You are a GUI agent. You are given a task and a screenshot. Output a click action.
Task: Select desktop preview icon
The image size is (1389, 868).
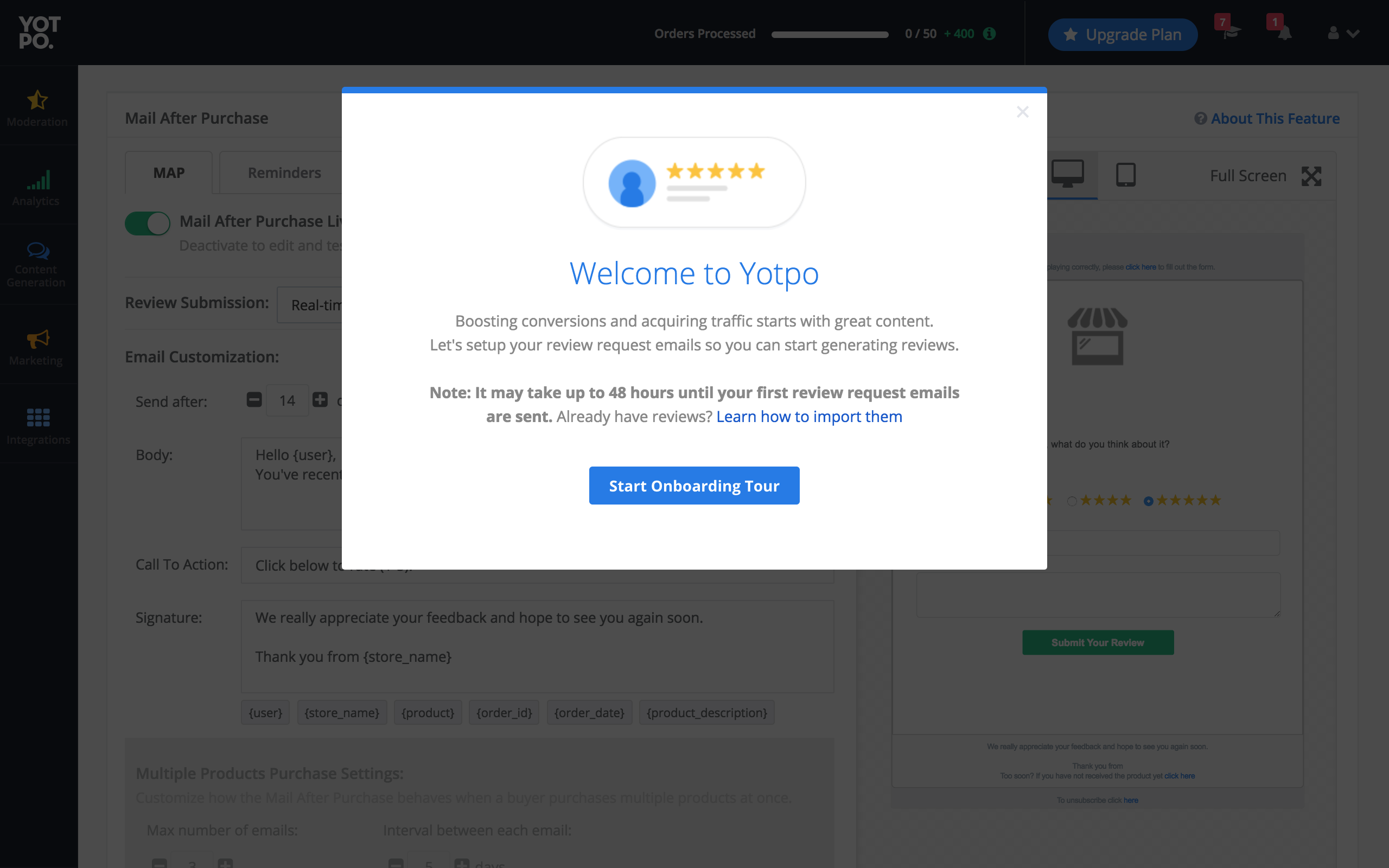[1068, 174]
